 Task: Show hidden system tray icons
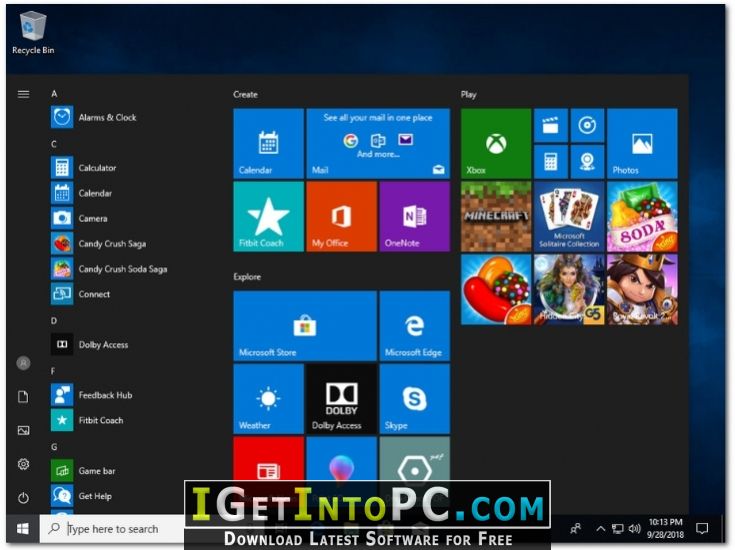(x=600, y=529)
